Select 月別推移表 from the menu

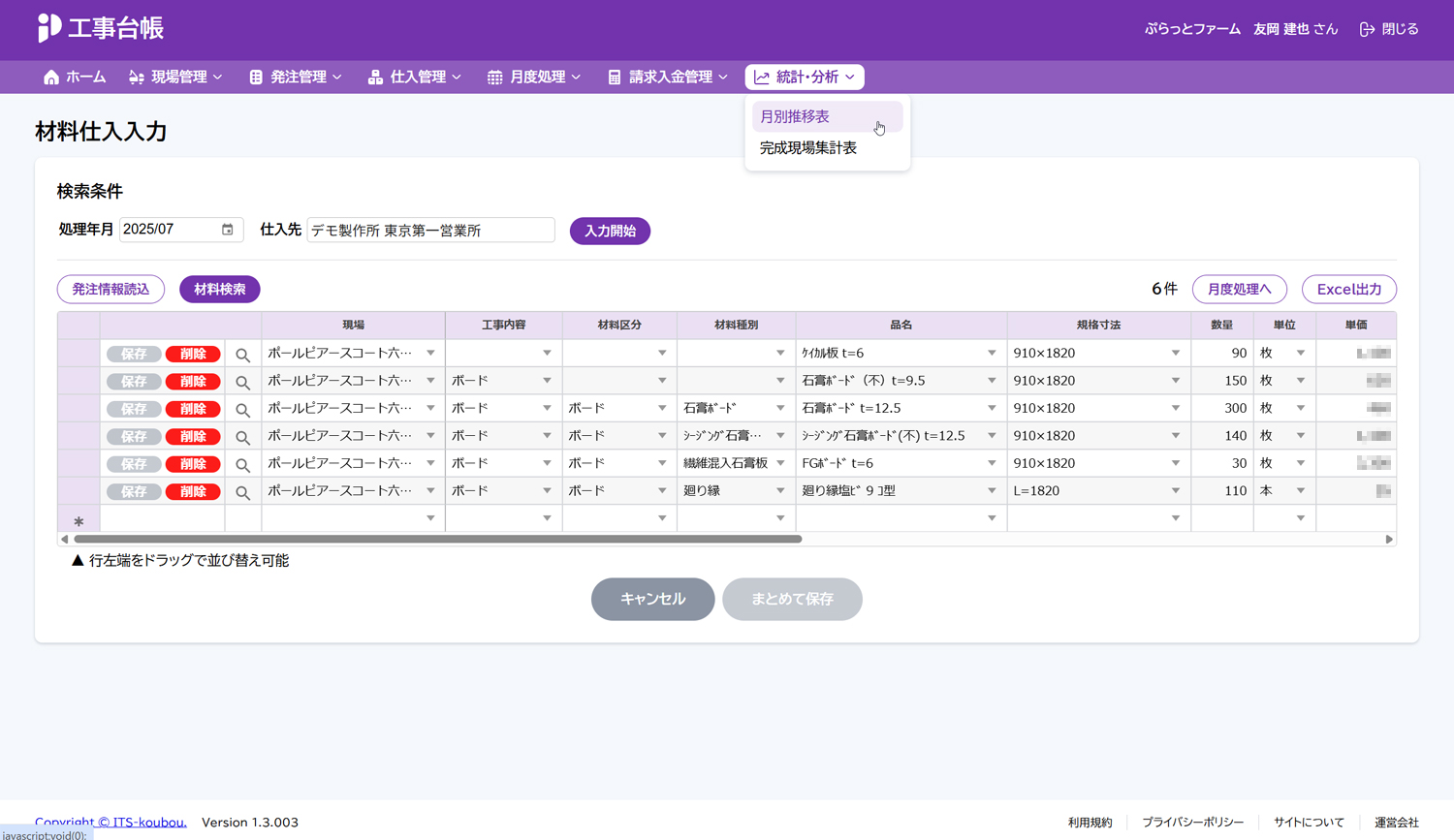(795, 116)
